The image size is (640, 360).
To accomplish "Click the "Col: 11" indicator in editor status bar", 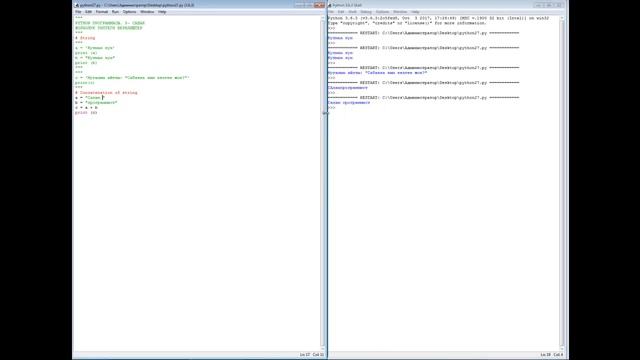I will coord(318,355).
